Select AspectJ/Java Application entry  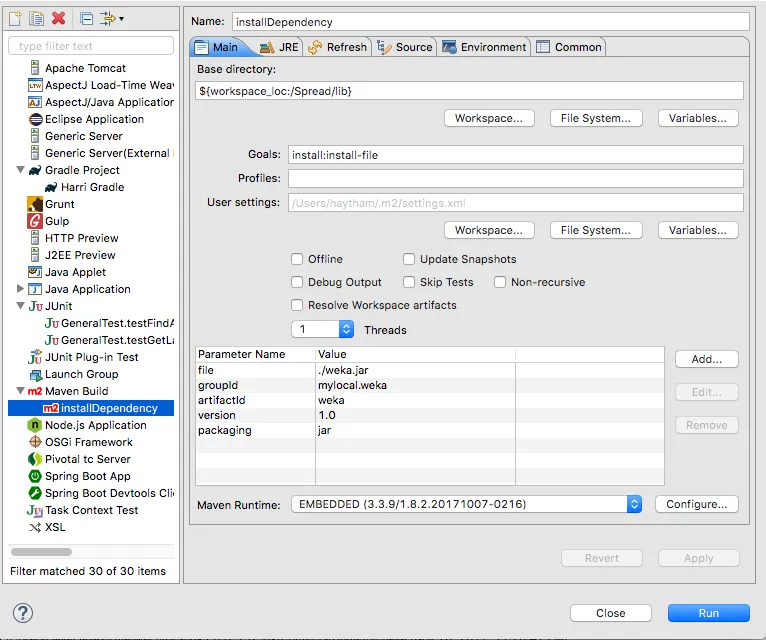[x=101, y=102]
